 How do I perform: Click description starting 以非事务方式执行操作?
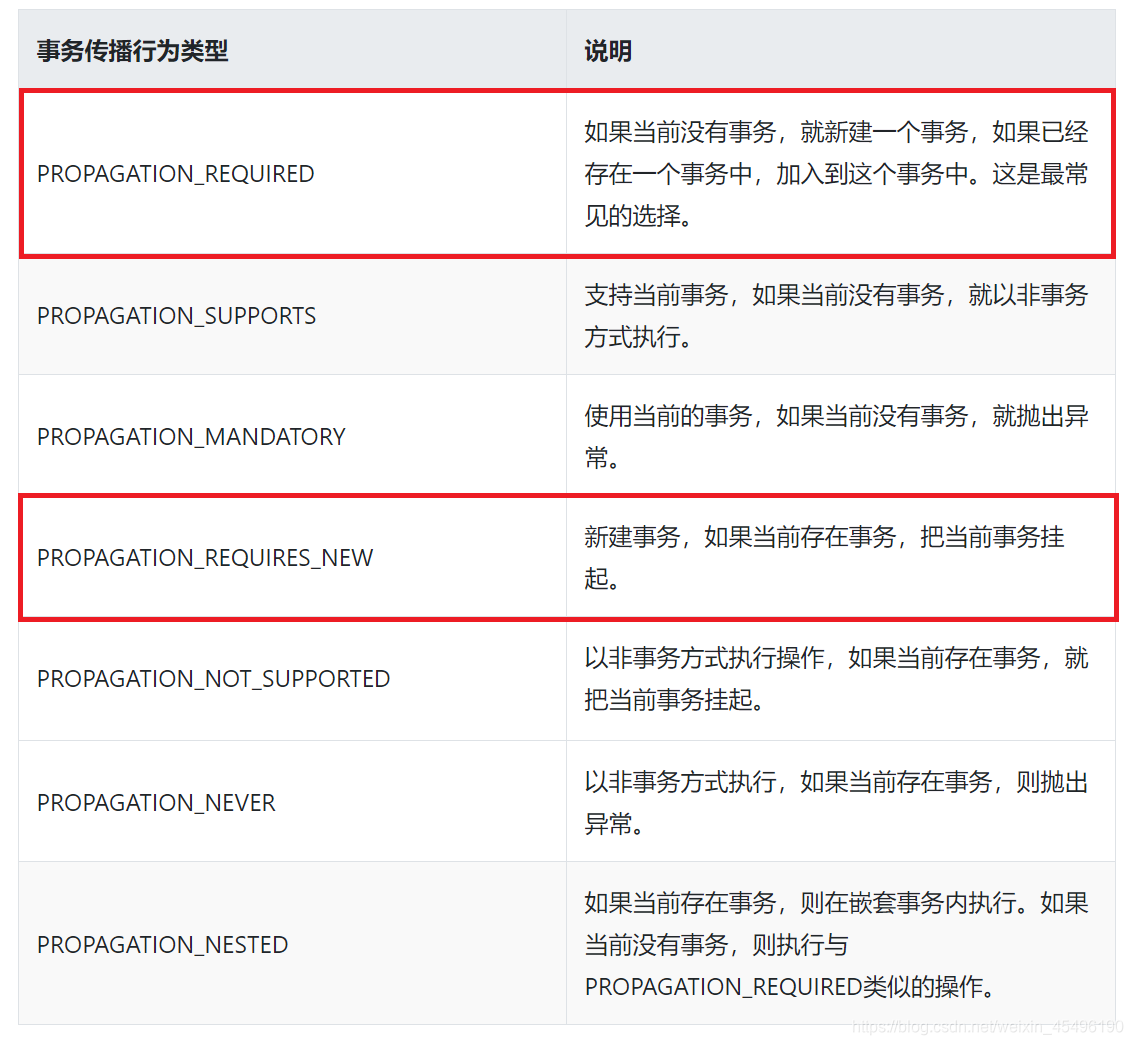pyautogui.click(x=836, y=679)
